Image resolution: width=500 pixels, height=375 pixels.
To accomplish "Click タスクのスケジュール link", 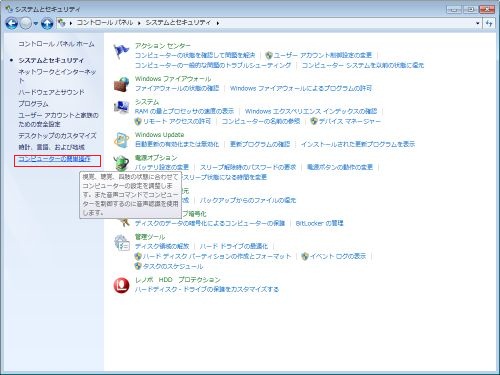I will (173, 266).
